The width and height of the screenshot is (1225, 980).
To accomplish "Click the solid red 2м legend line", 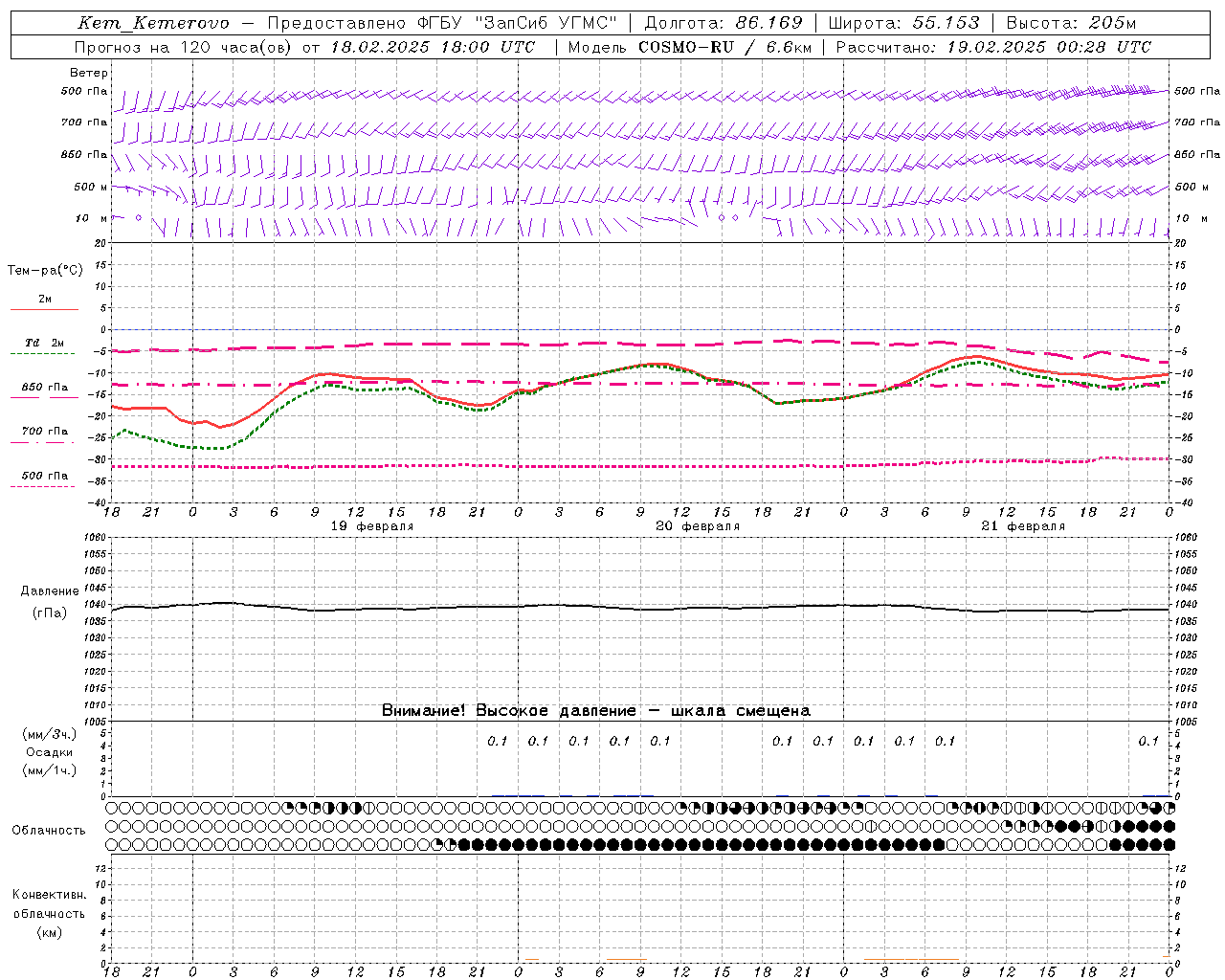I will [x=44, y=310].
